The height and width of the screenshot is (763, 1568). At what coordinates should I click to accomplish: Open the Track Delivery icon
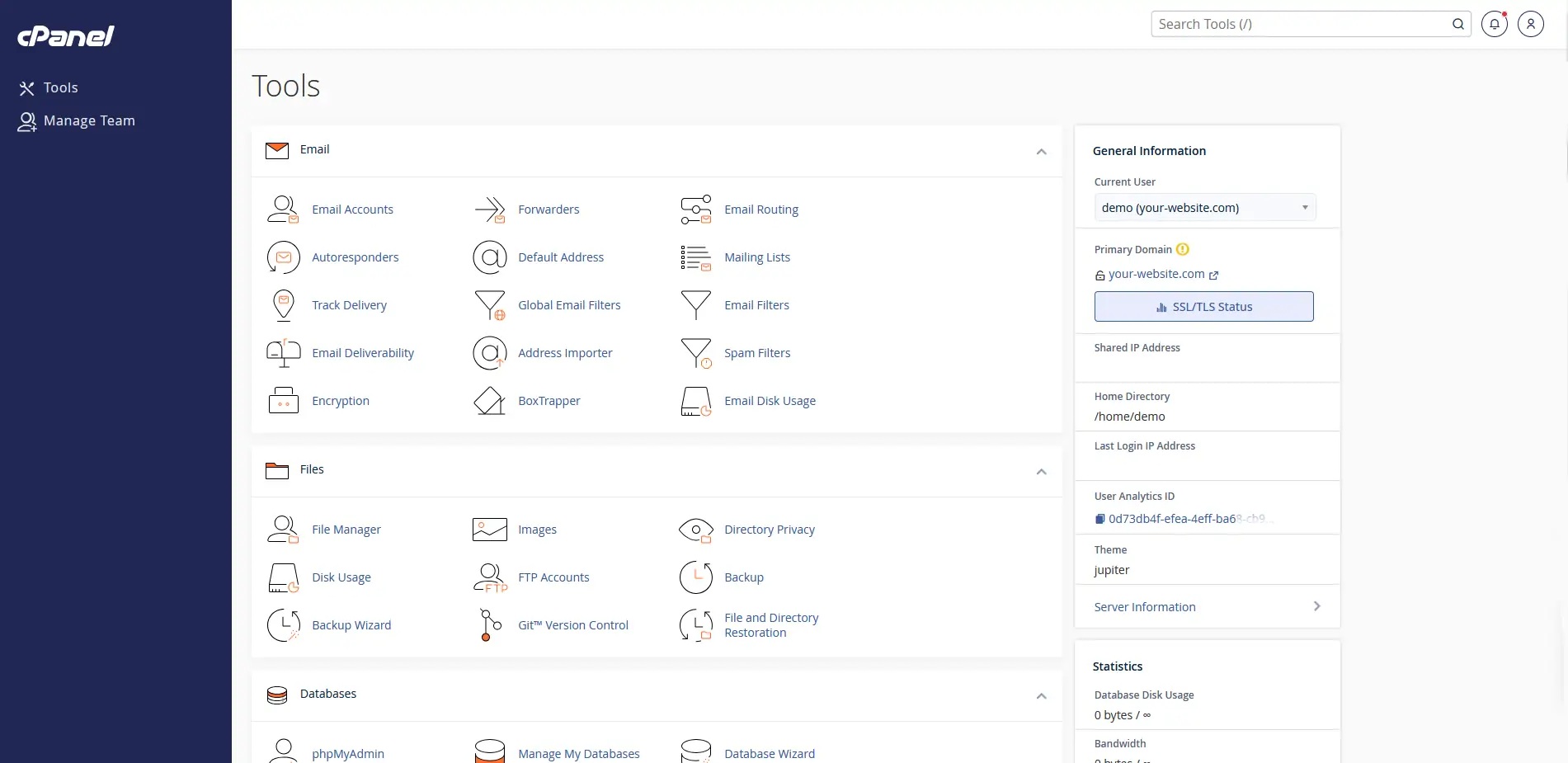click(x=283, y=305)
